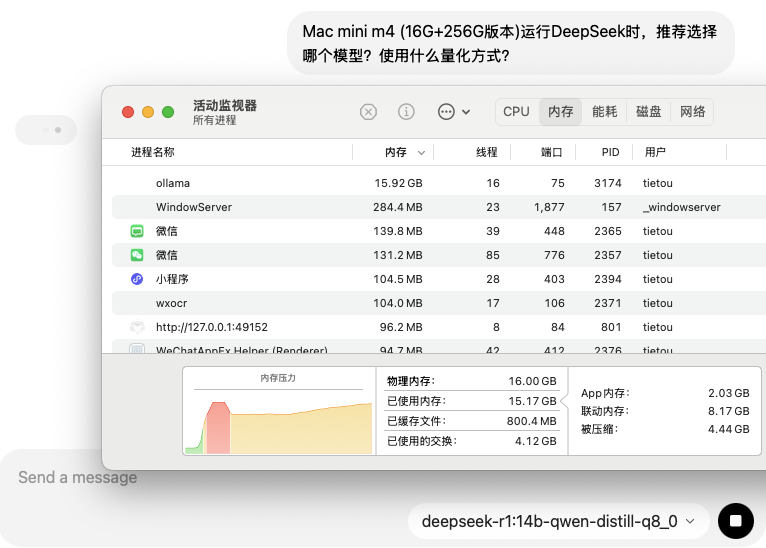The image size is (766, 548).
Task: Sort by the 线程 column header
Action: coord(487,152)
